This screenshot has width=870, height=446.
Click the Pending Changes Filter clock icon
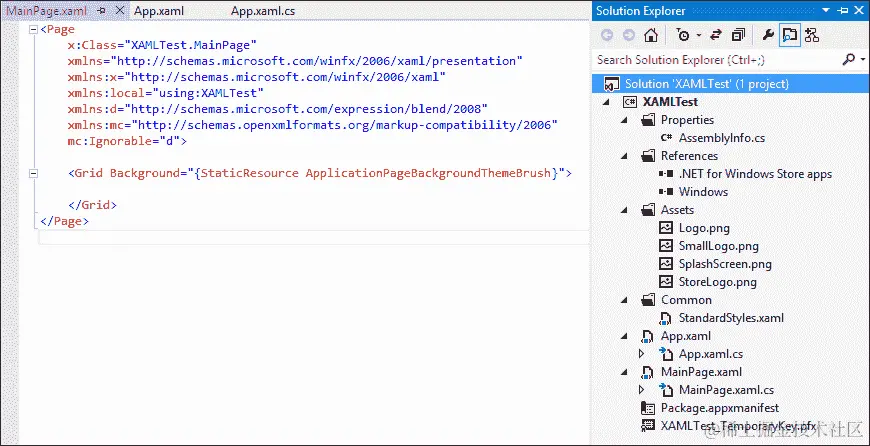683,36
